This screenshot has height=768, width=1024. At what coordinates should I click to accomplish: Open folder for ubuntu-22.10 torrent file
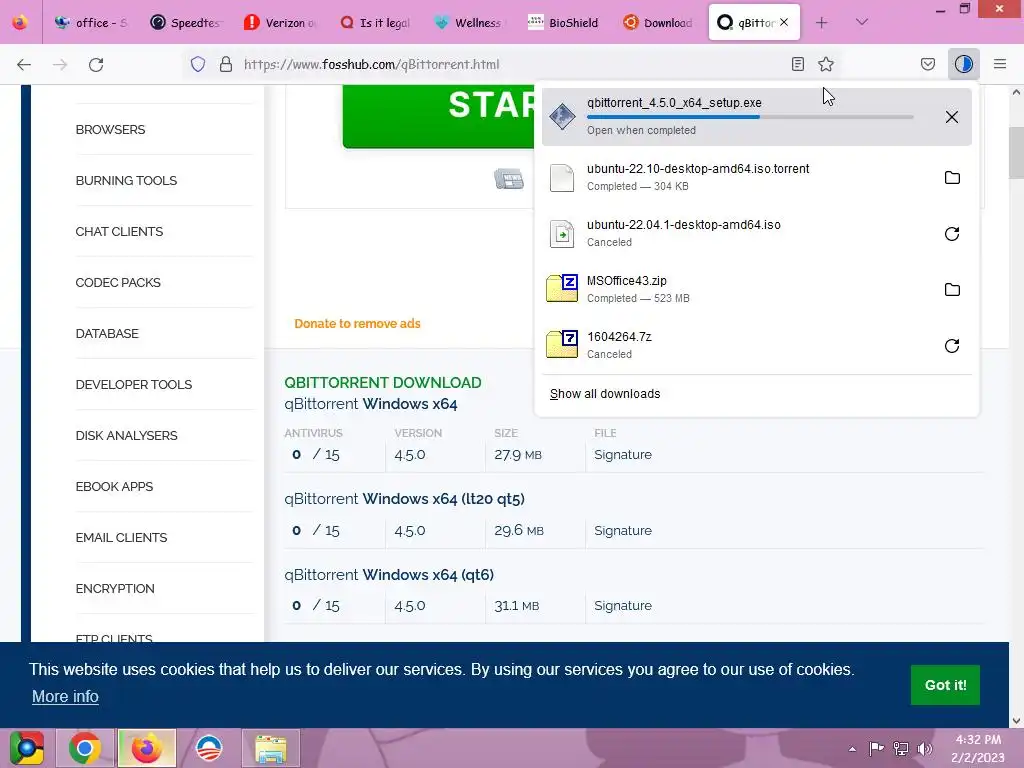(952, 178)
